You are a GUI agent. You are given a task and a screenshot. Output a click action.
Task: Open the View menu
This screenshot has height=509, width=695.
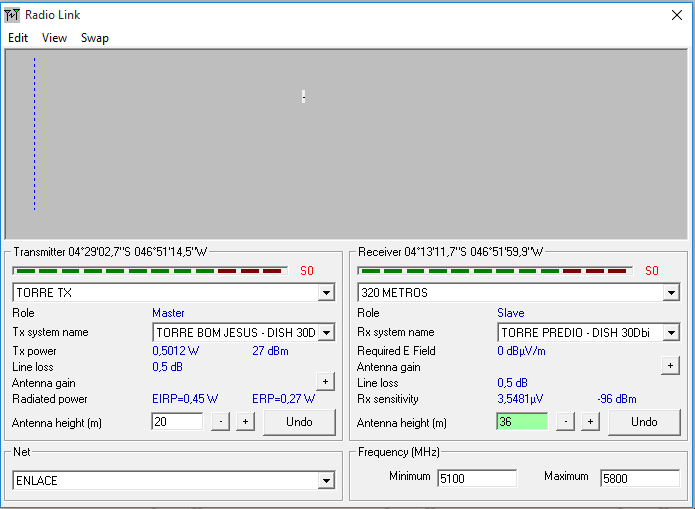(x=55, y=38)
